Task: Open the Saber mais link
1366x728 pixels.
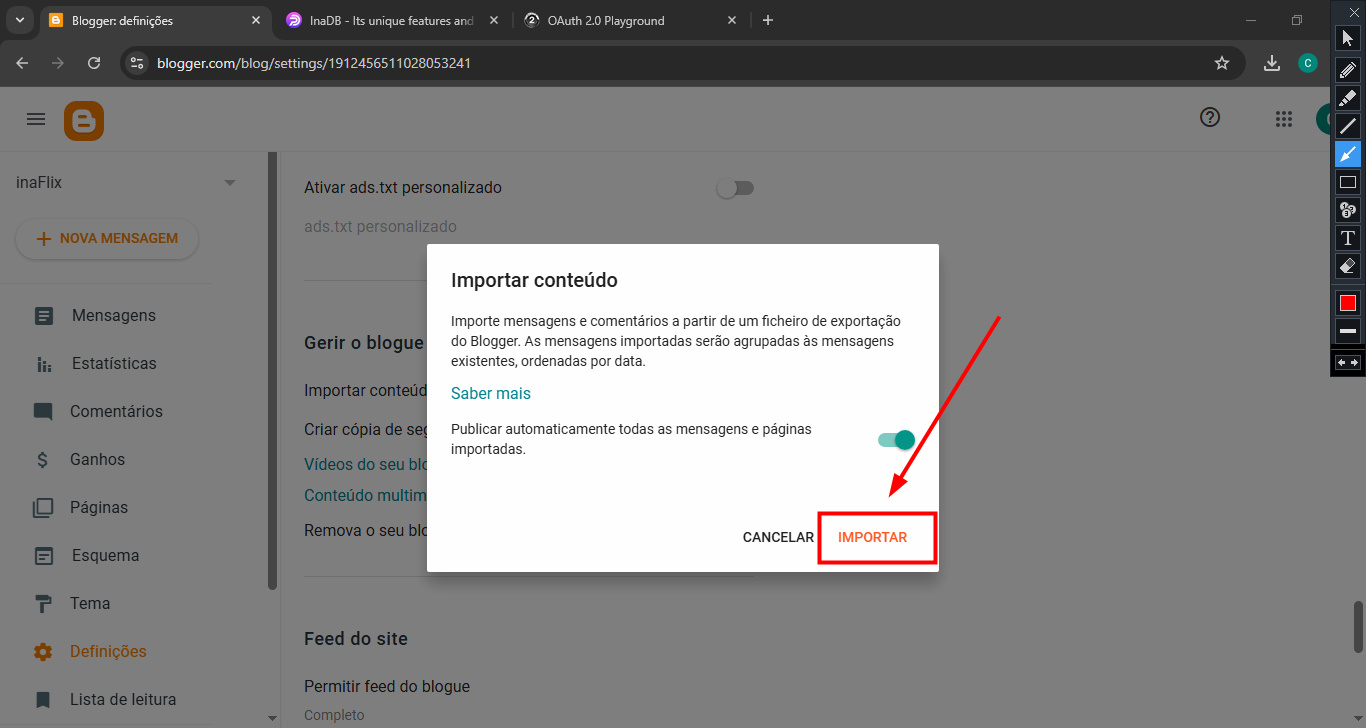Action: pyautogui.click(x=490, y=393)
